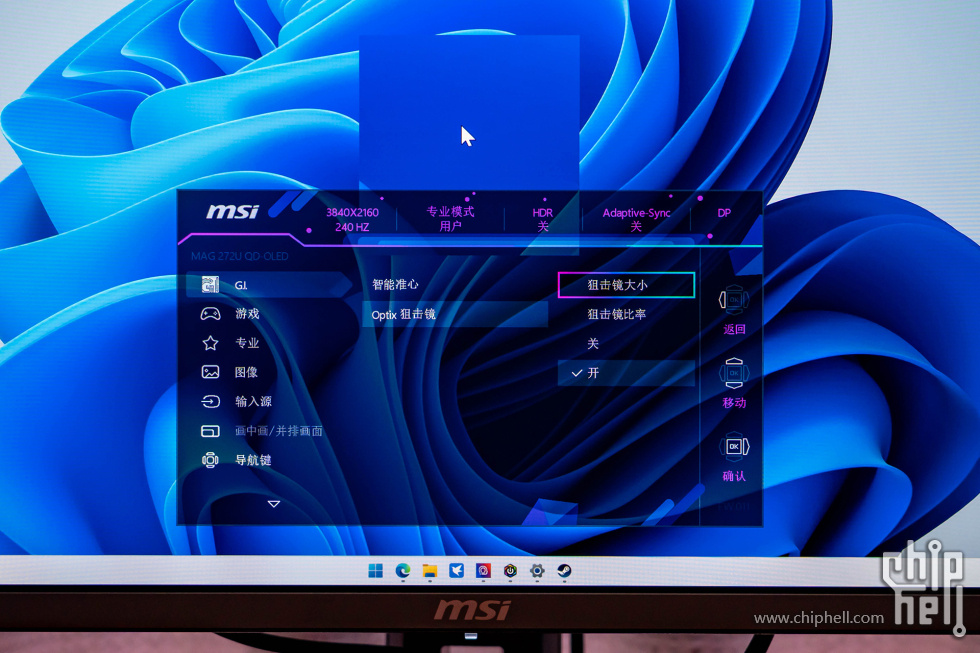Screen dimensions: 980x653
Task: Click the DP input indicator
Action: (724, 213)
